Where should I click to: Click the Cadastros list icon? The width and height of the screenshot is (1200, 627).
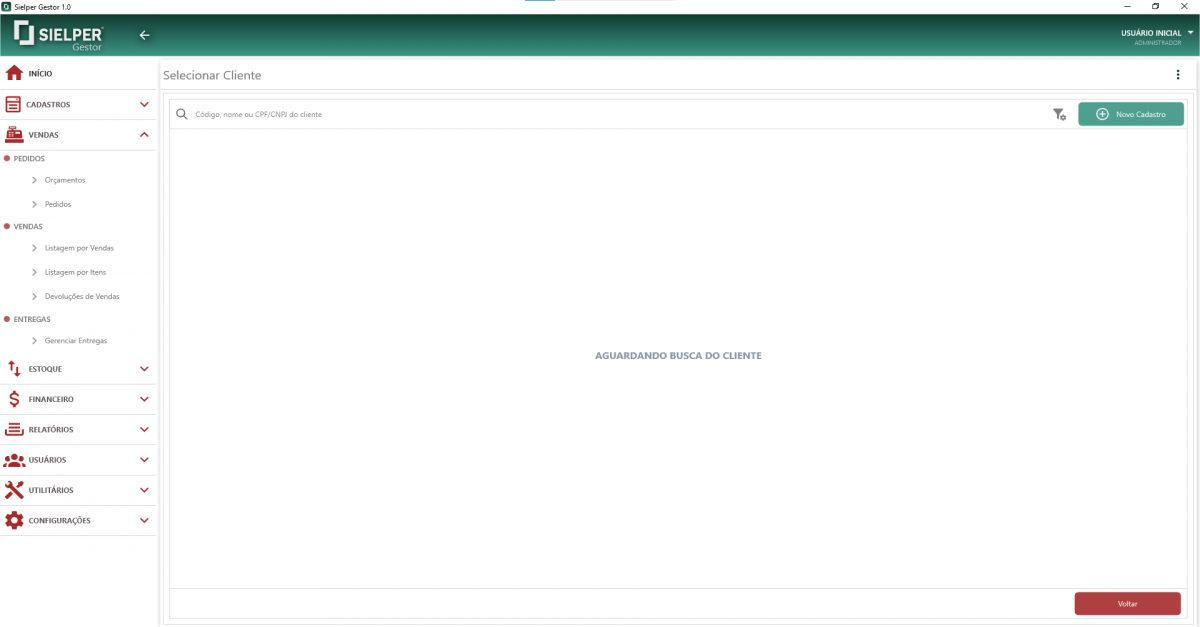13,104
